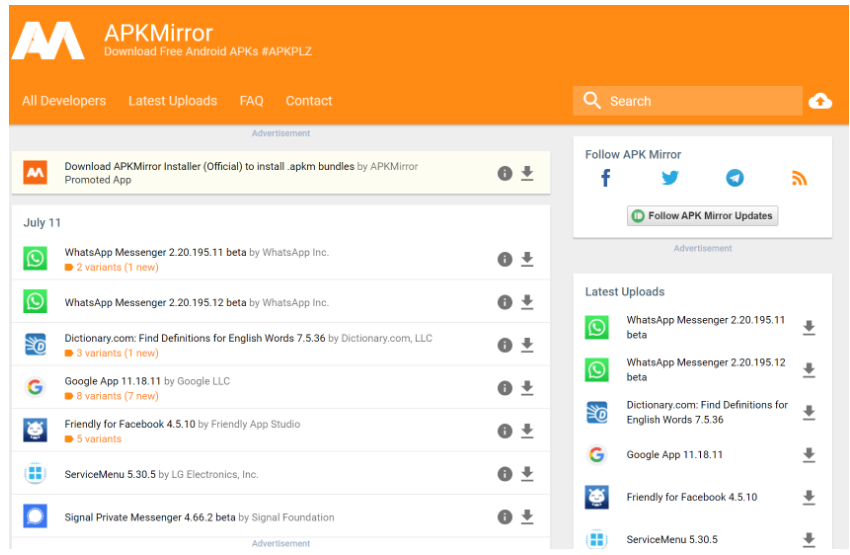Image resolution: width=850 pixels, height=555 pixels.
Task: Click the APKMirror logo
Action: pos(48,41)
